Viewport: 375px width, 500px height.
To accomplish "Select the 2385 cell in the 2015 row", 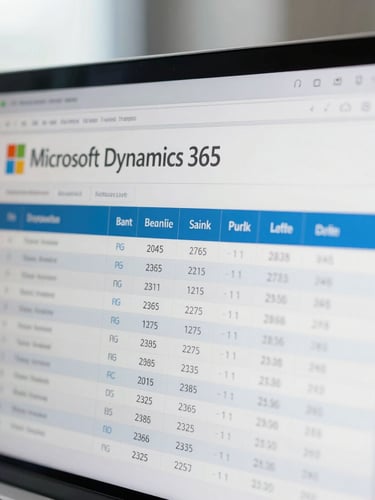I will [x=188, y=388].
